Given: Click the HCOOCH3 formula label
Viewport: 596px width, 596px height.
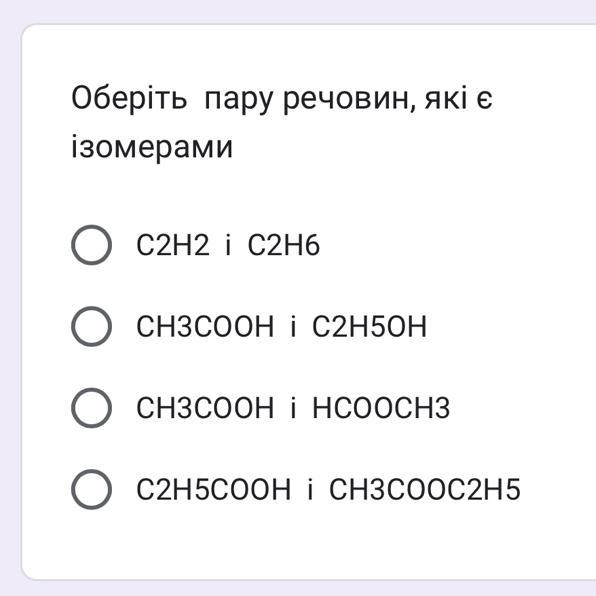Looking at the screenshot, I should (381, 408).
